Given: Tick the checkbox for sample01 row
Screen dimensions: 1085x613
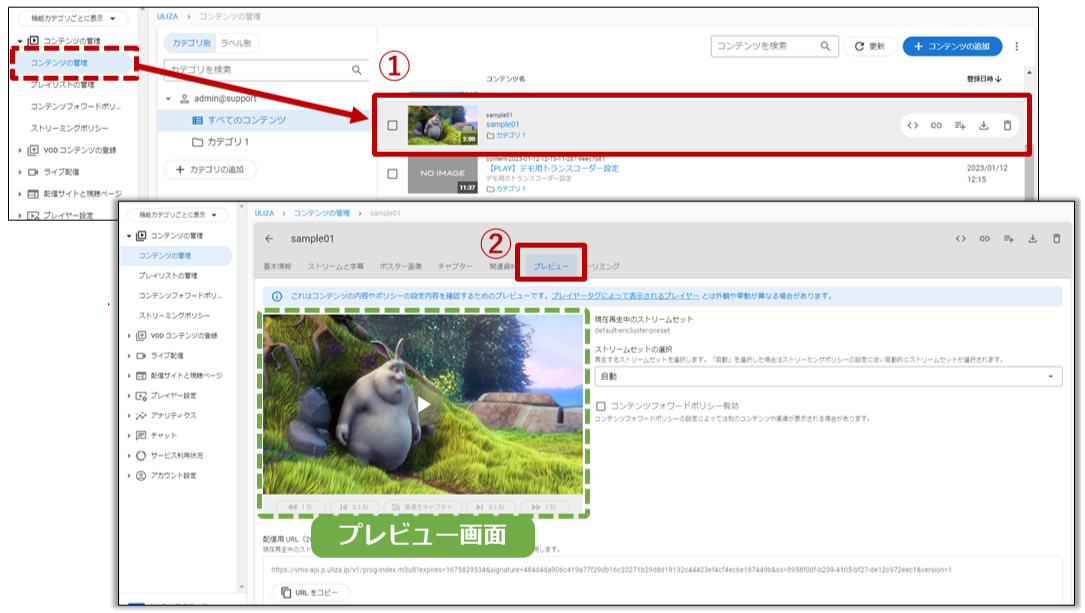Looking at the screenshot, I should click(x=392, y=125).
